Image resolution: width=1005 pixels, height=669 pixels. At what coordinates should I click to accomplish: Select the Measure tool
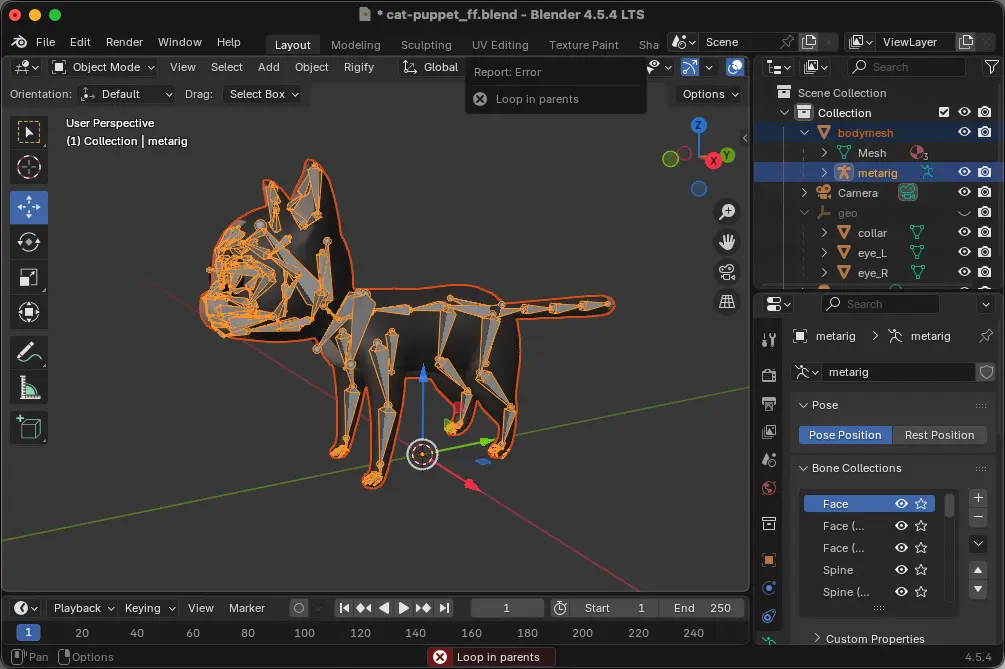tap(29, 387)
